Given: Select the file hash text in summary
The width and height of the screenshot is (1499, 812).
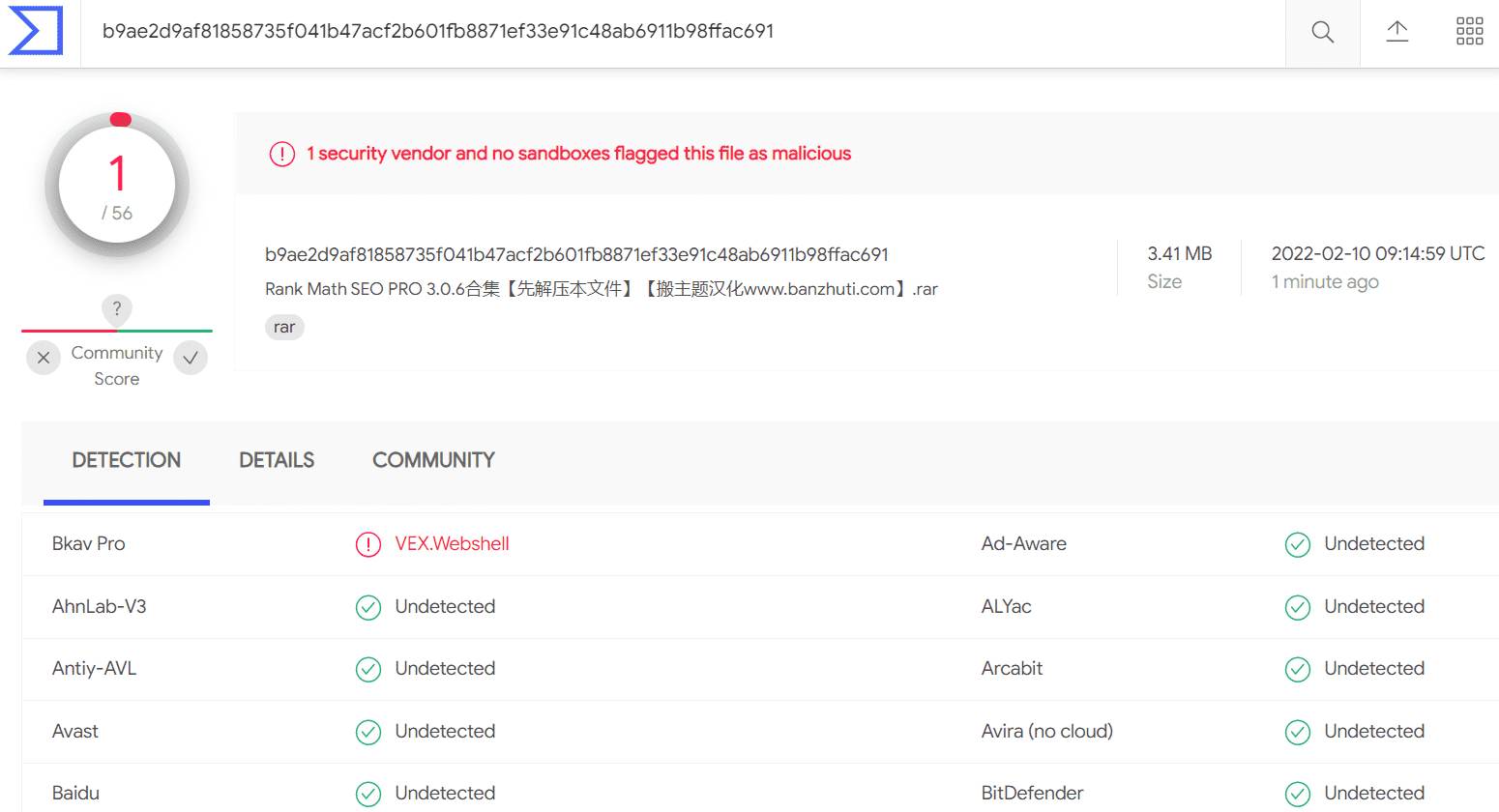Looking at the screenshot, I should [x=576, y=254].
